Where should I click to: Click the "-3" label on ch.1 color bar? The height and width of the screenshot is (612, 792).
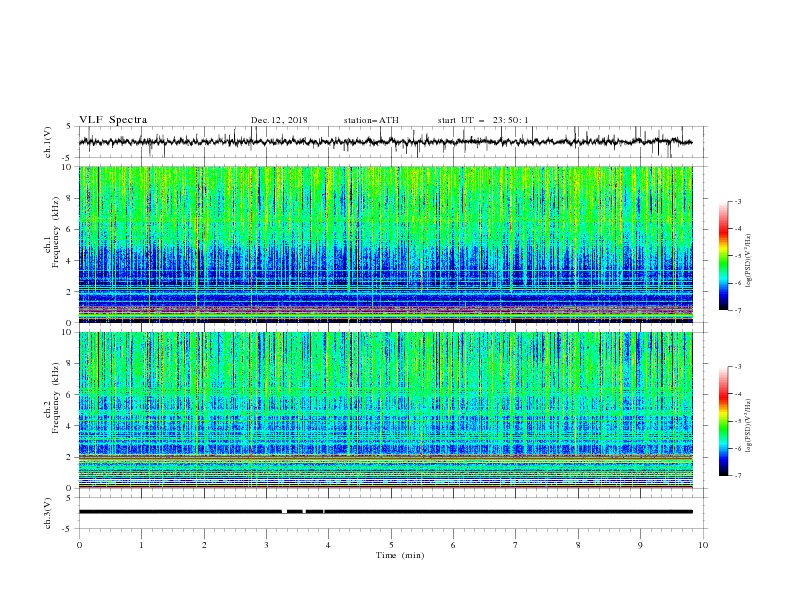[737, 201]
